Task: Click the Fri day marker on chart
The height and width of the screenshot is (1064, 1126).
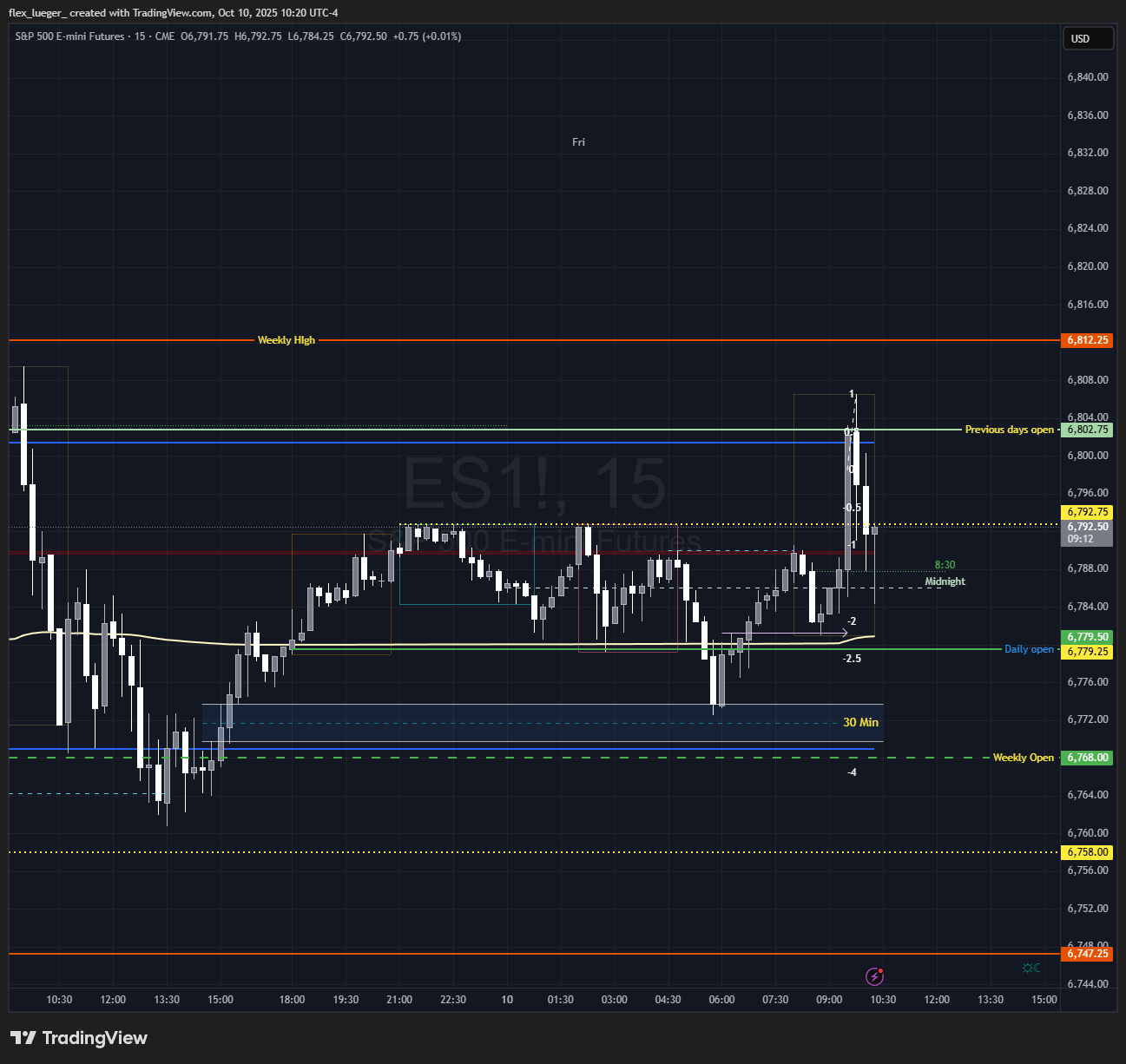Action: click(x=578, y=142)
